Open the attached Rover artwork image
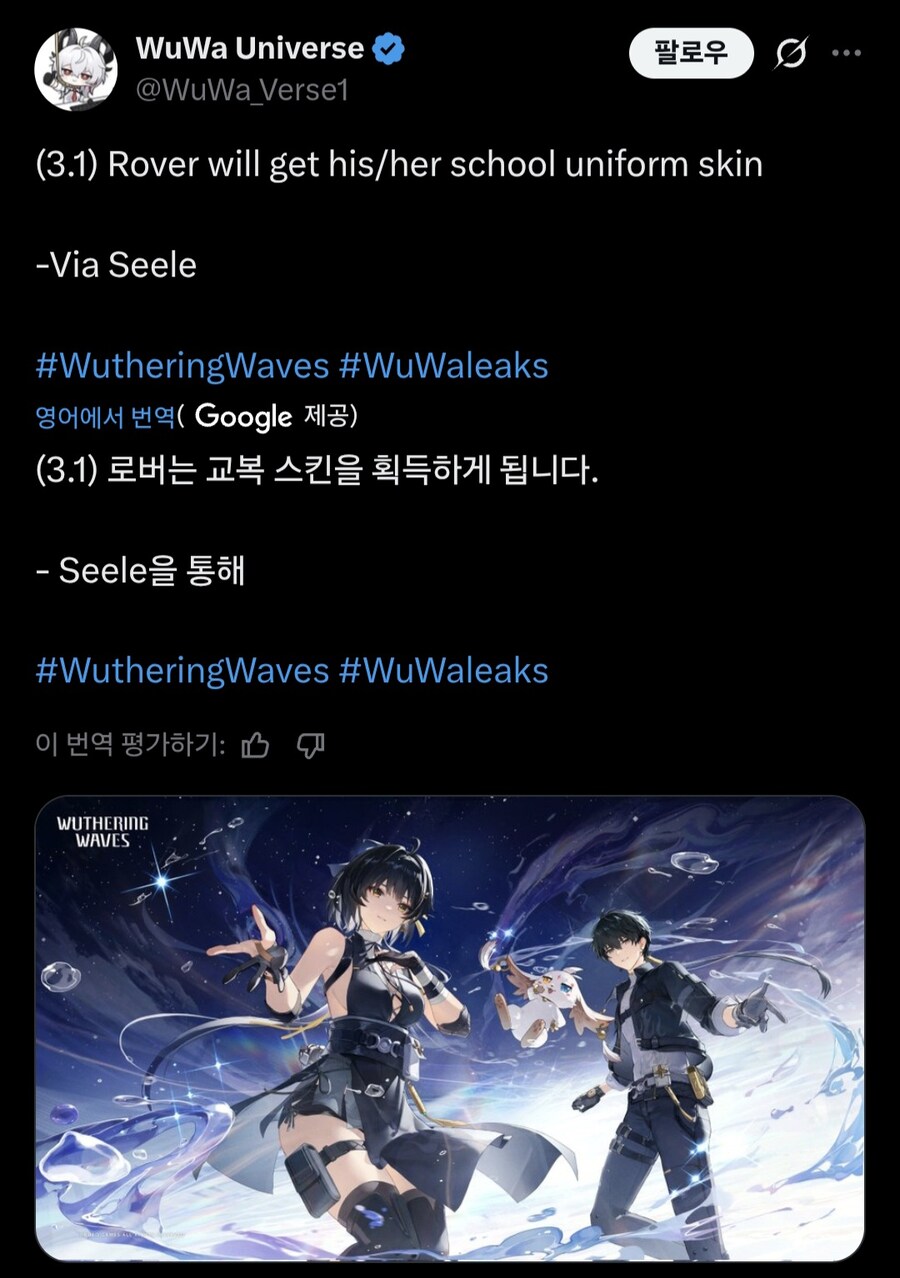900x1278 pixels. point(450,1029)
